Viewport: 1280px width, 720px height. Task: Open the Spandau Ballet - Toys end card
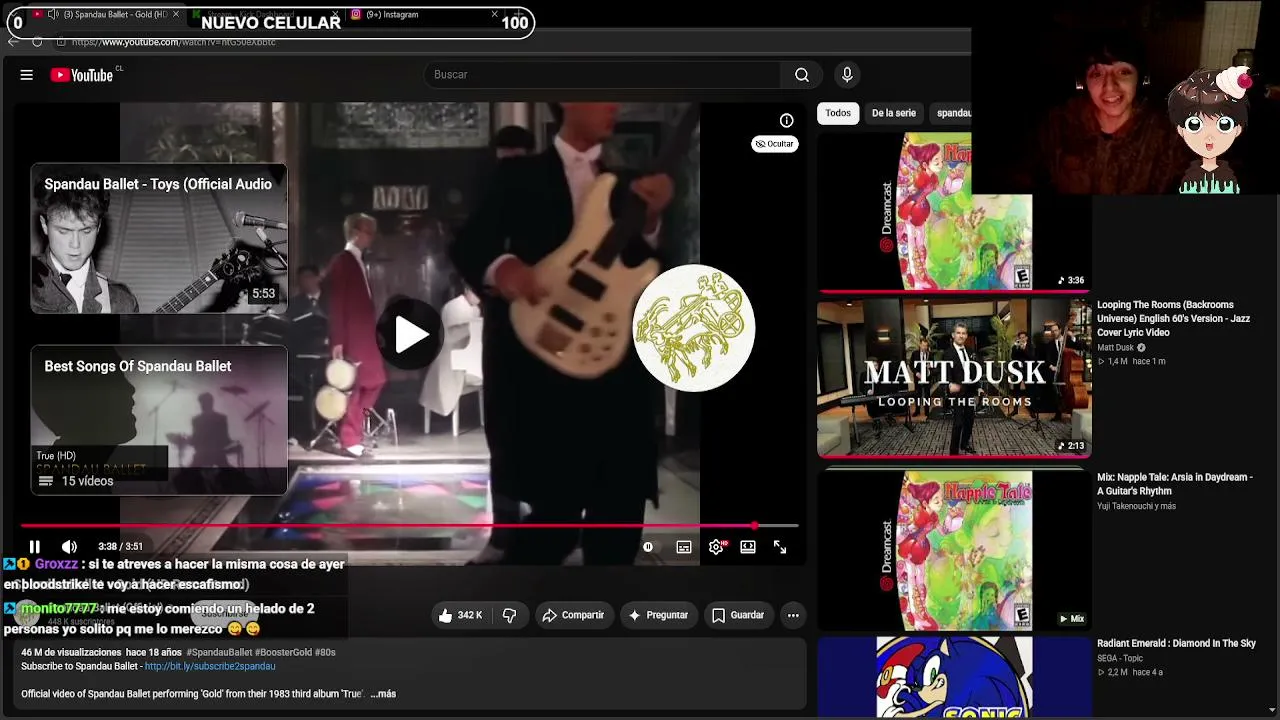(159, 239)
